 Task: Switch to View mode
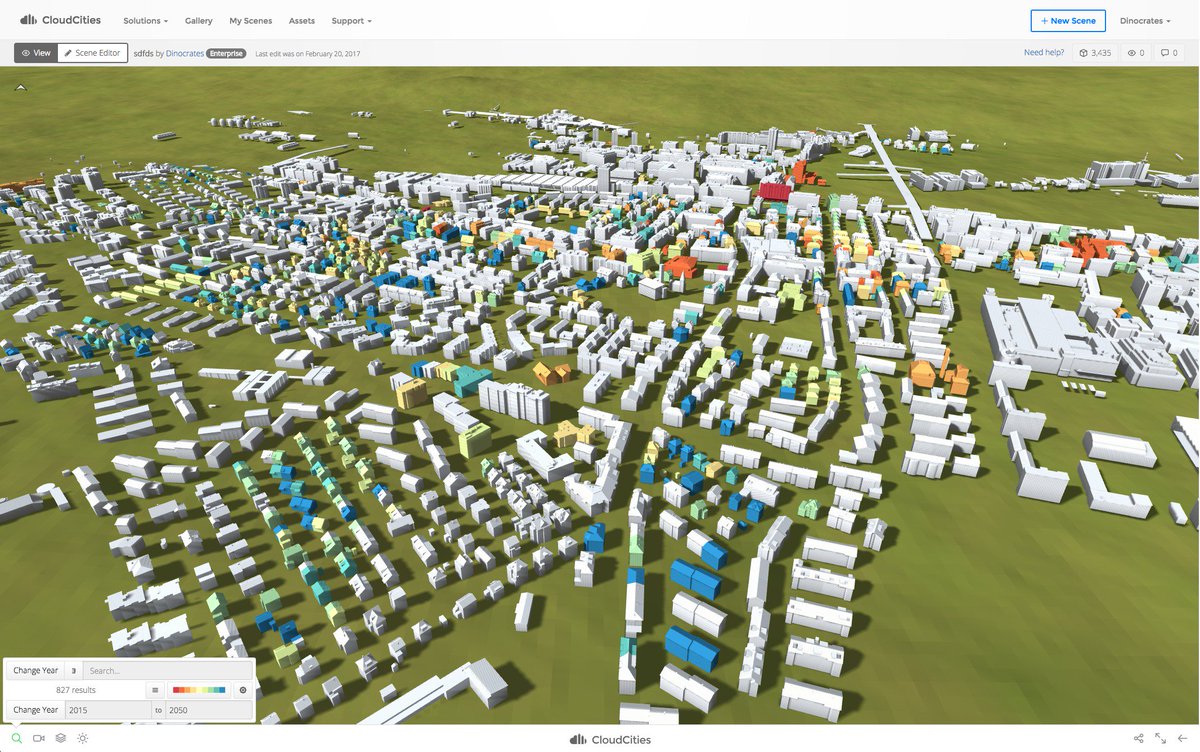coord(36,53)
